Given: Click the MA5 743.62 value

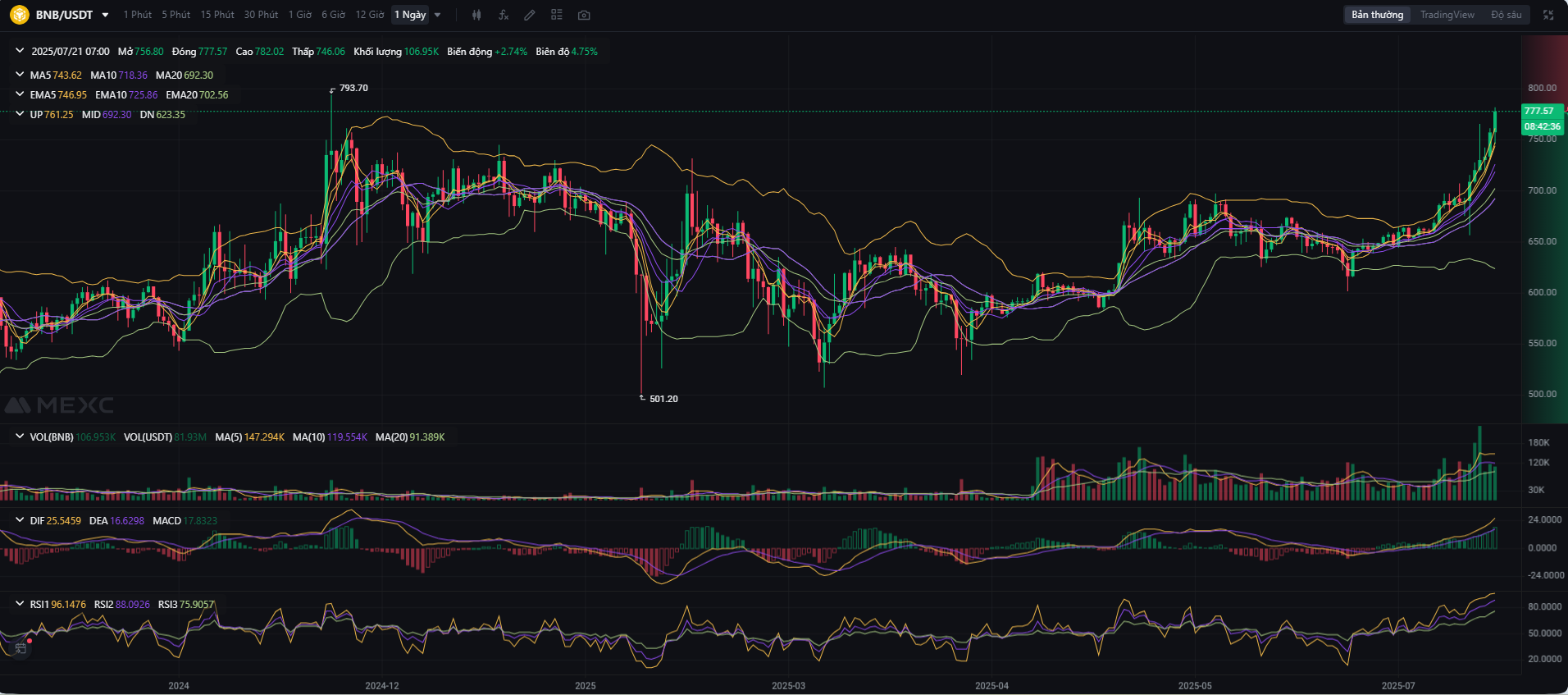Looking at the screenshot, I should coord(56,75).
